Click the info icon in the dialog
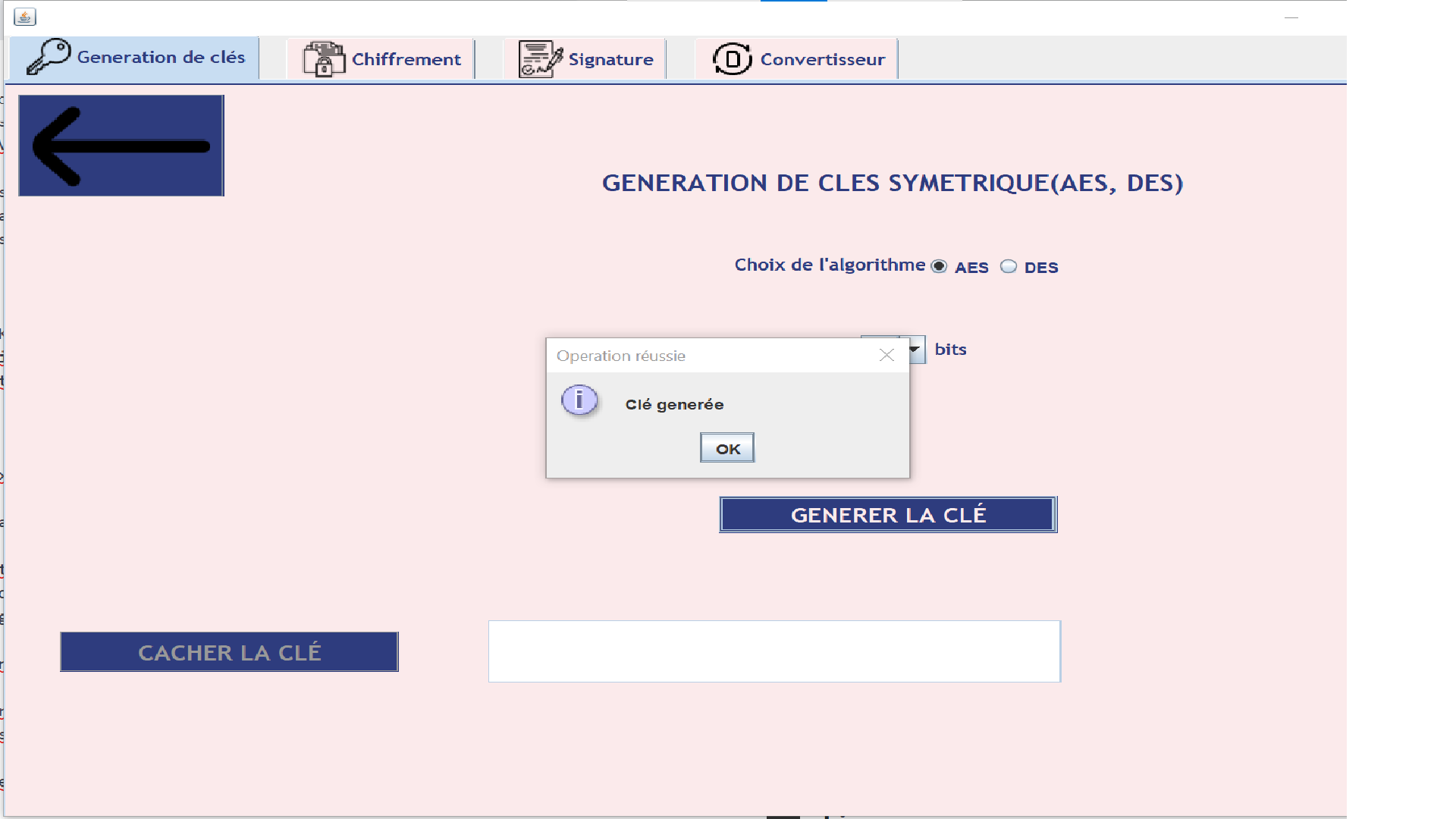1456x819 pixels. tap(579, 400)
